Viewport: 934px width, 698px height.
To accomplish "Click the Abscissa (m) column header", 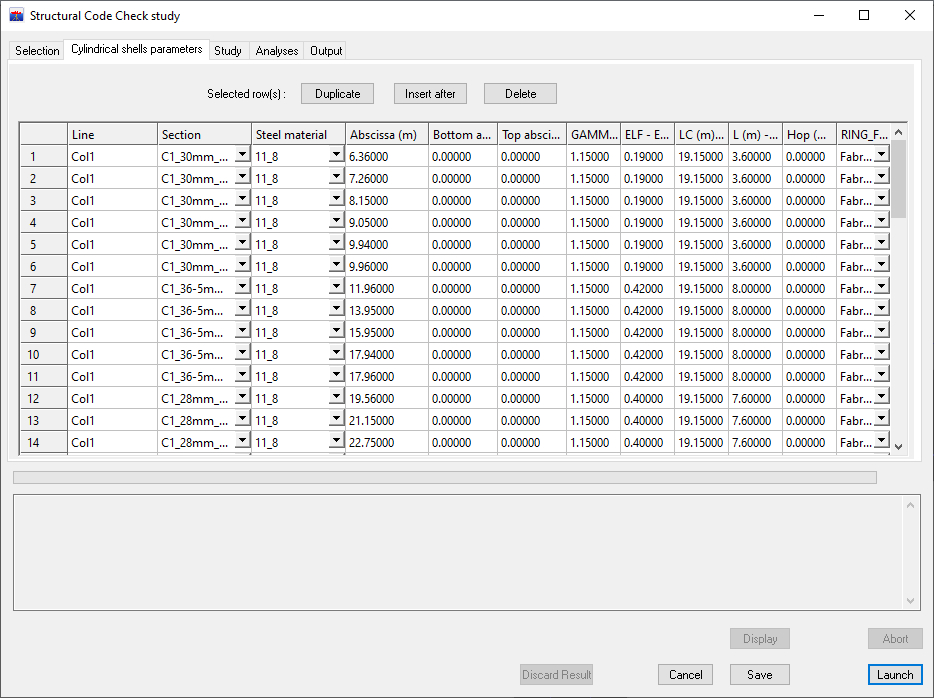I will point(386,135).
